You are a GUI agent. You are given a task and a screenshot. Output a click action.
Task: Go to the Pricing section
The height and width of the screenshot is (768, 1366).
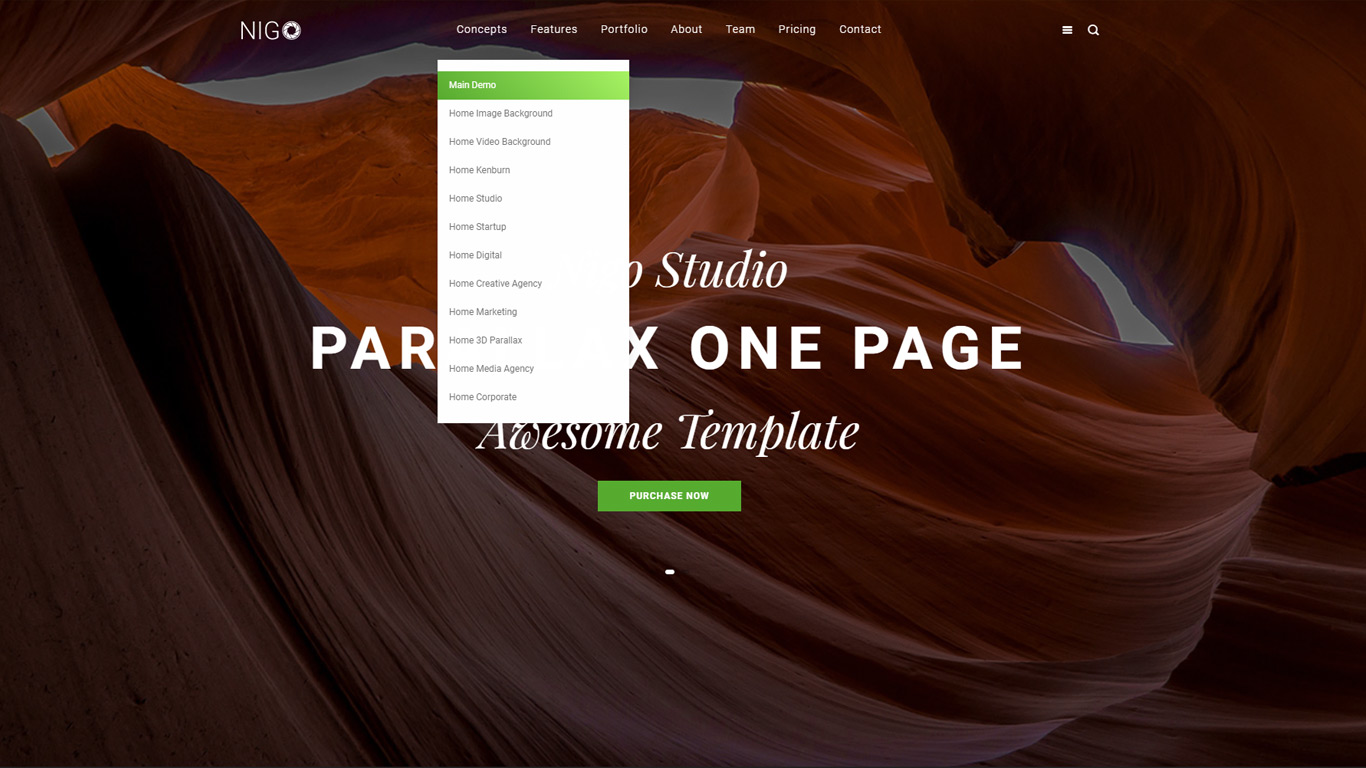[x=797, y=29]
